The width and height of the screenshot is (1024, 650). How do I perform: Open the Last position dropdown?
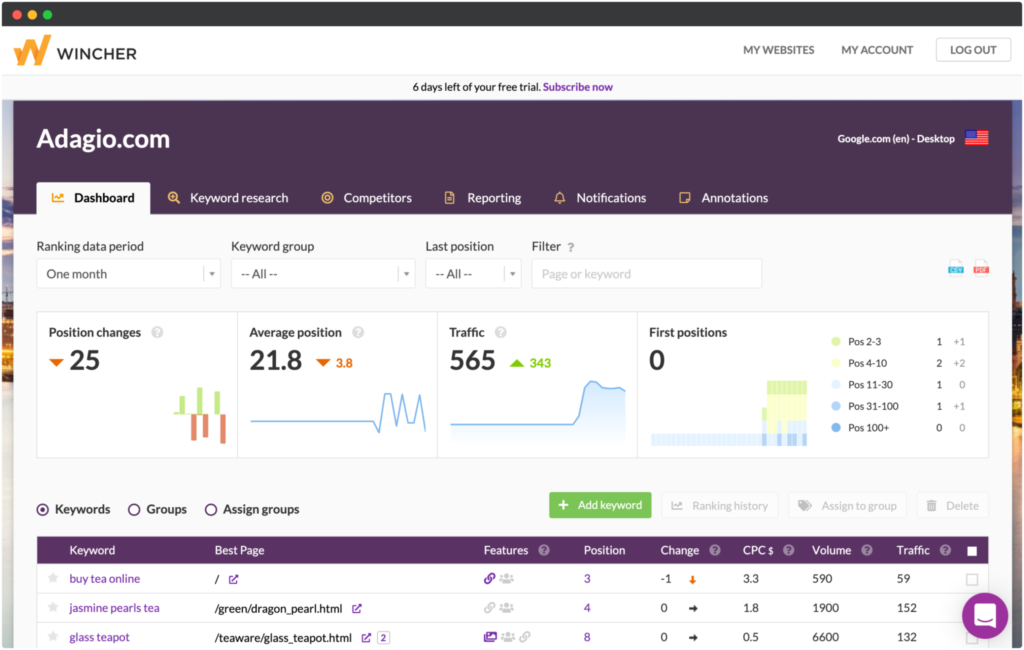[x=473, y=274]
